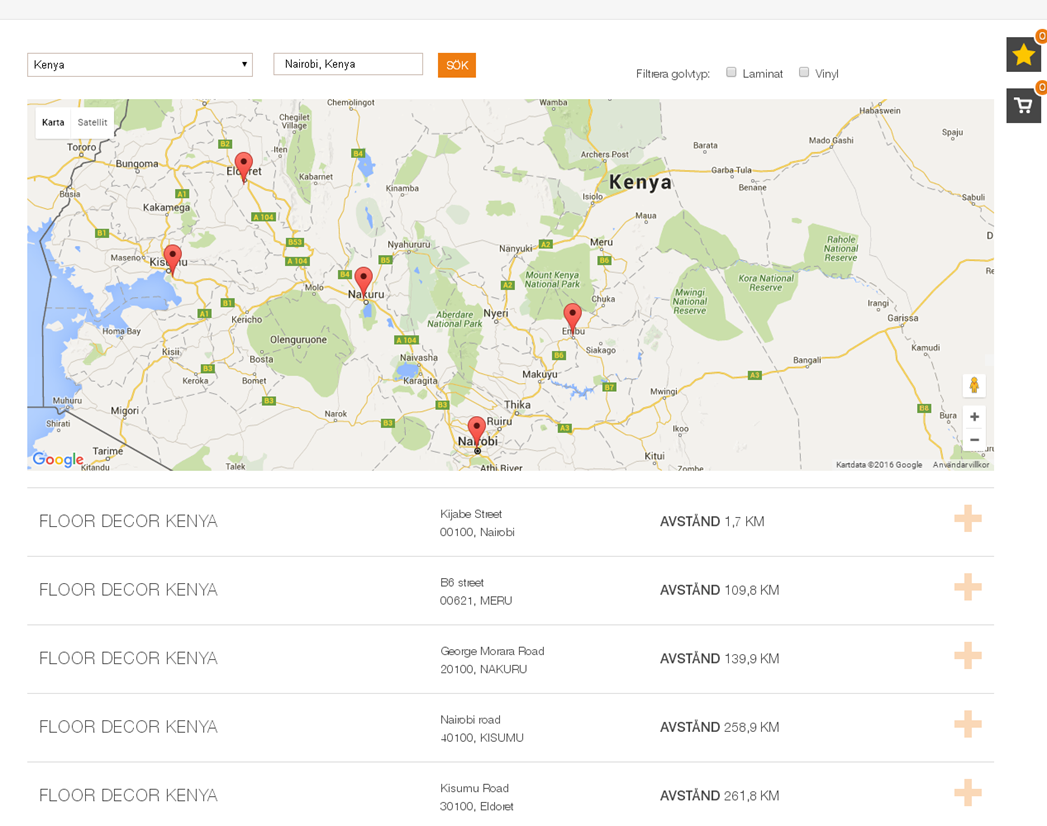Select address text Kijabe Street
Image resolution: width=1047 pixels, height=826 pixels.
click(x=471, y=514)
